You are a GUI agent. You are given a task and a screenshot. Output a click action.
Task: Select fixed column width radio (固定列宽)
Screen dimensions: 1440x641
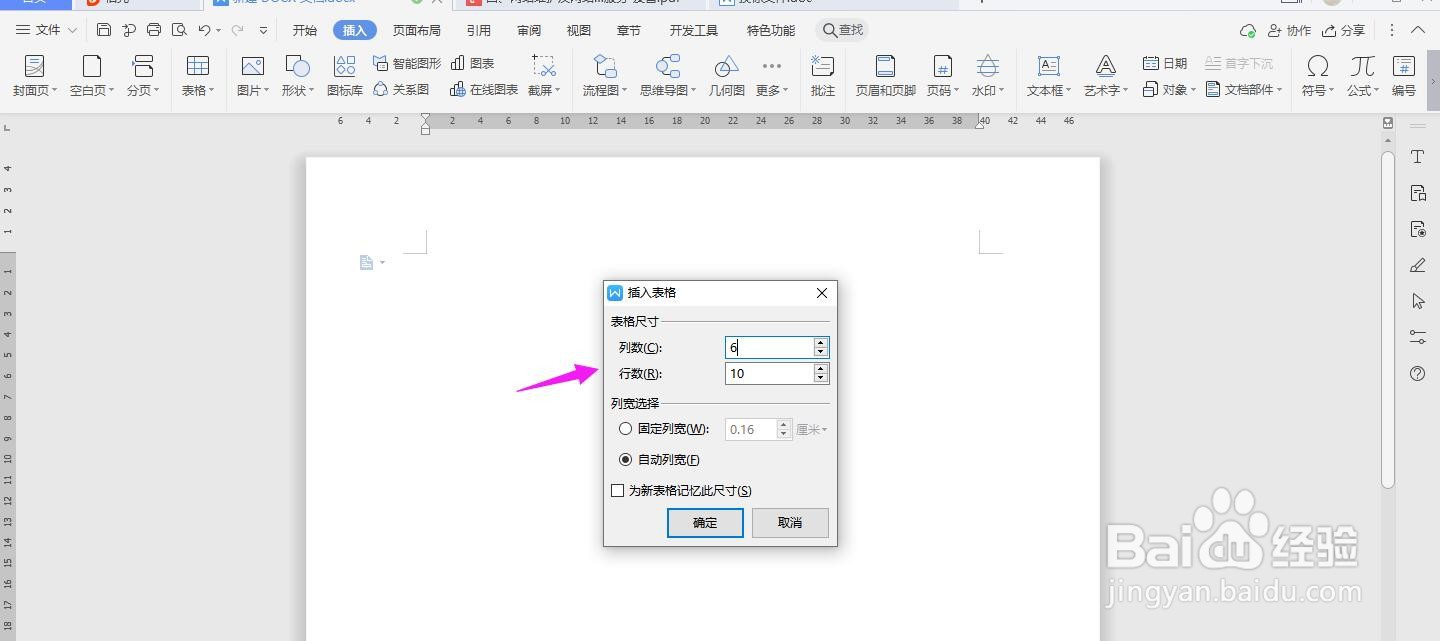pyautogui.click(x=626, y=429)
